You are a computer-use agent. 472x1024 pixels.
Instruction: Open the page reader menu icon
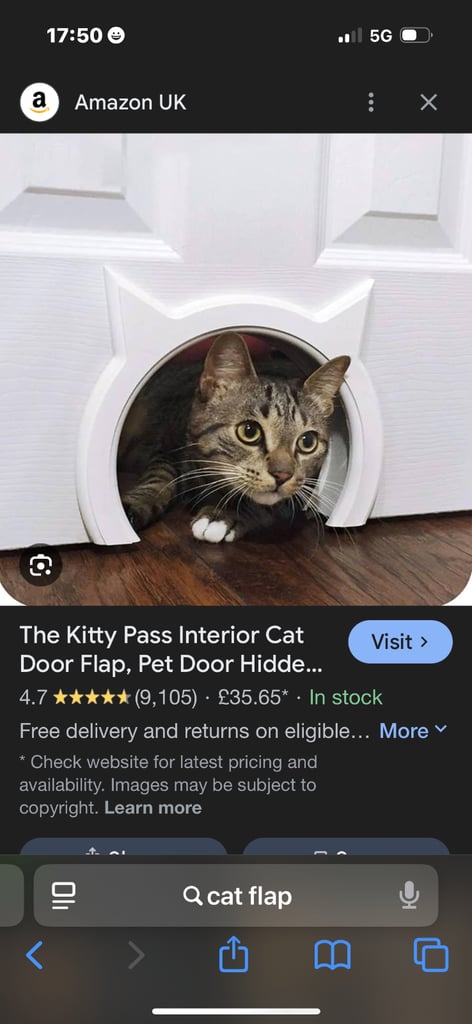[x=64, y=895]
